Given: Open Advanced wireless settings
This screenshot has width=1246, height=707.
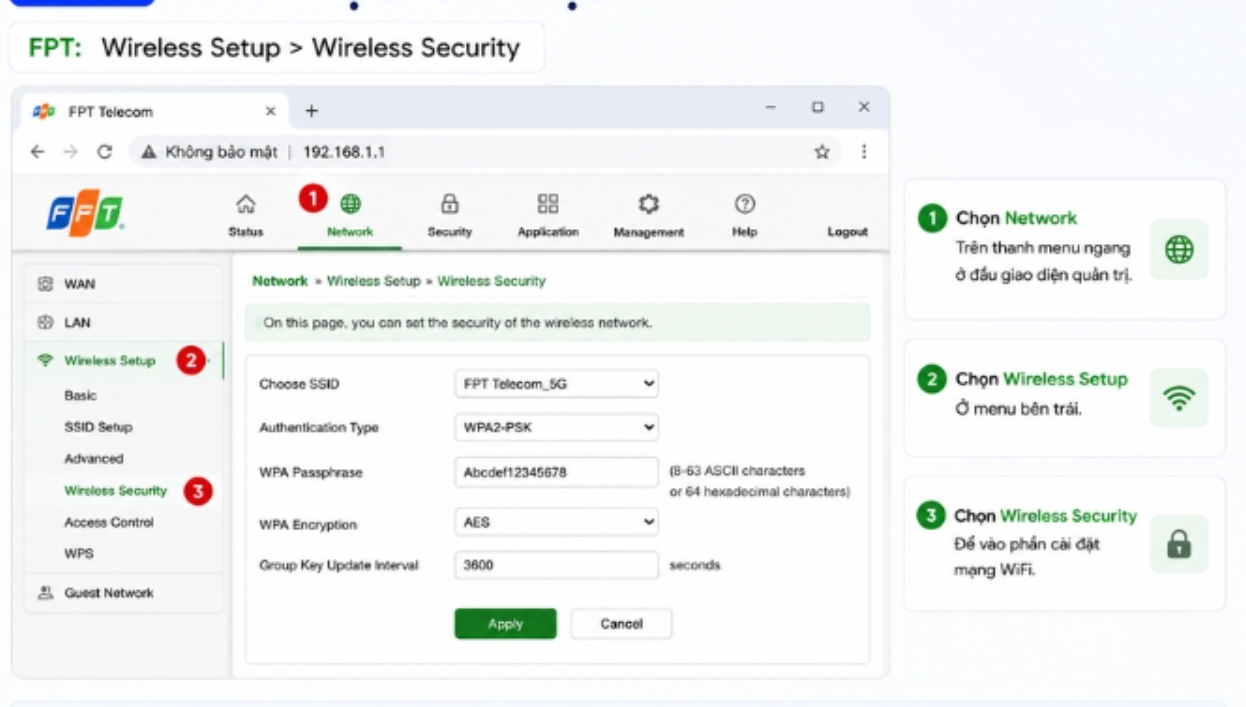Looking at the screenshot, I should [94, 459].
